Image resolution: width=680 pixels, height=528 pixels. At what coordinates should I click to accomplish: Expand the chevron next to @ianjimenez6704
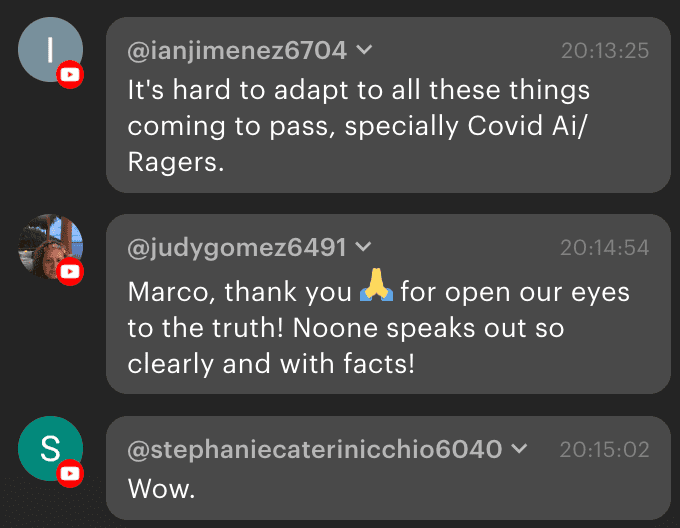coord(365,49)
